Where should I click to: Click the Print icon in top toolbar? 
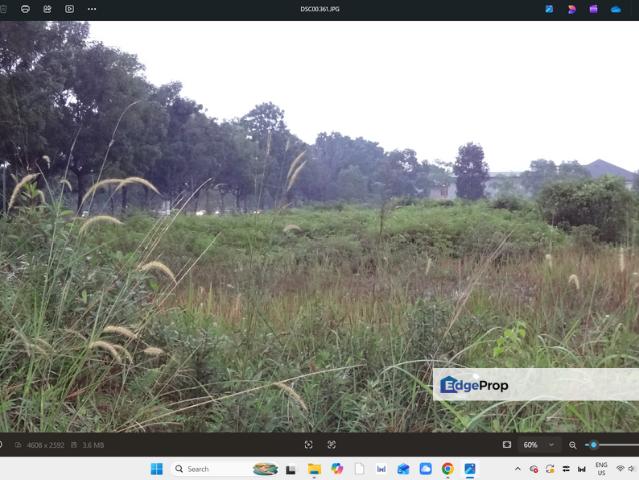[25, 9]
